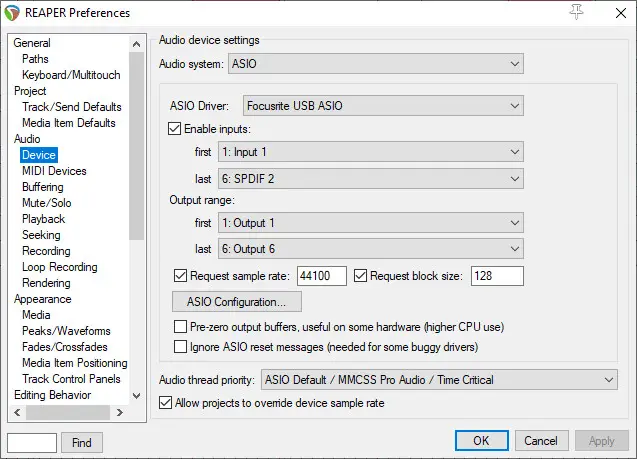Click the OK button
The width and height of the screenshot is (637, 459).
pyautogui.click(x=481, y=441)
